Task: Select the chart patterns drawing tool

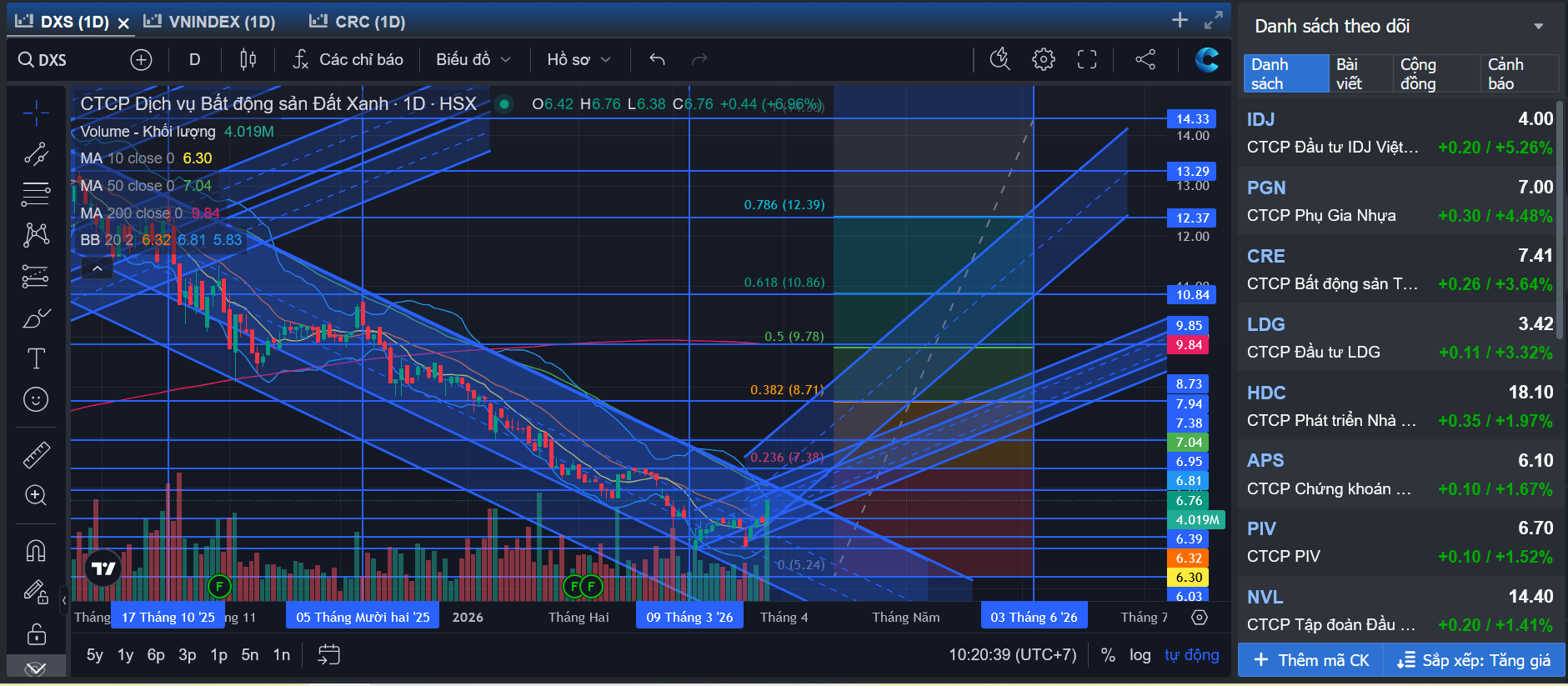Action: 36,235
